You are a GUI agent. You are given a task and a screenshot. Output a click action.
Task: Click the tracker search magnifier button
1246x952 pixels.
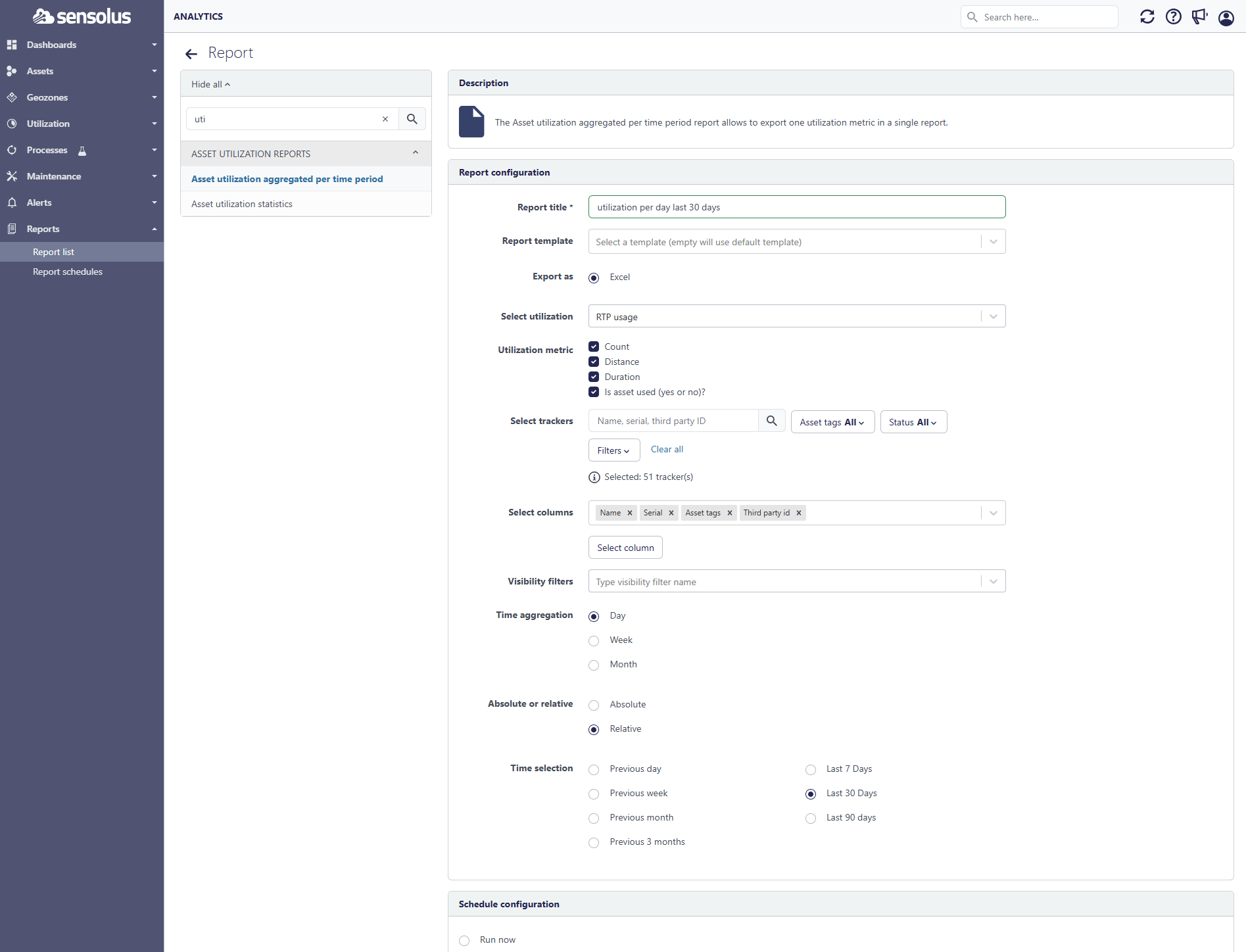(772, 421)
